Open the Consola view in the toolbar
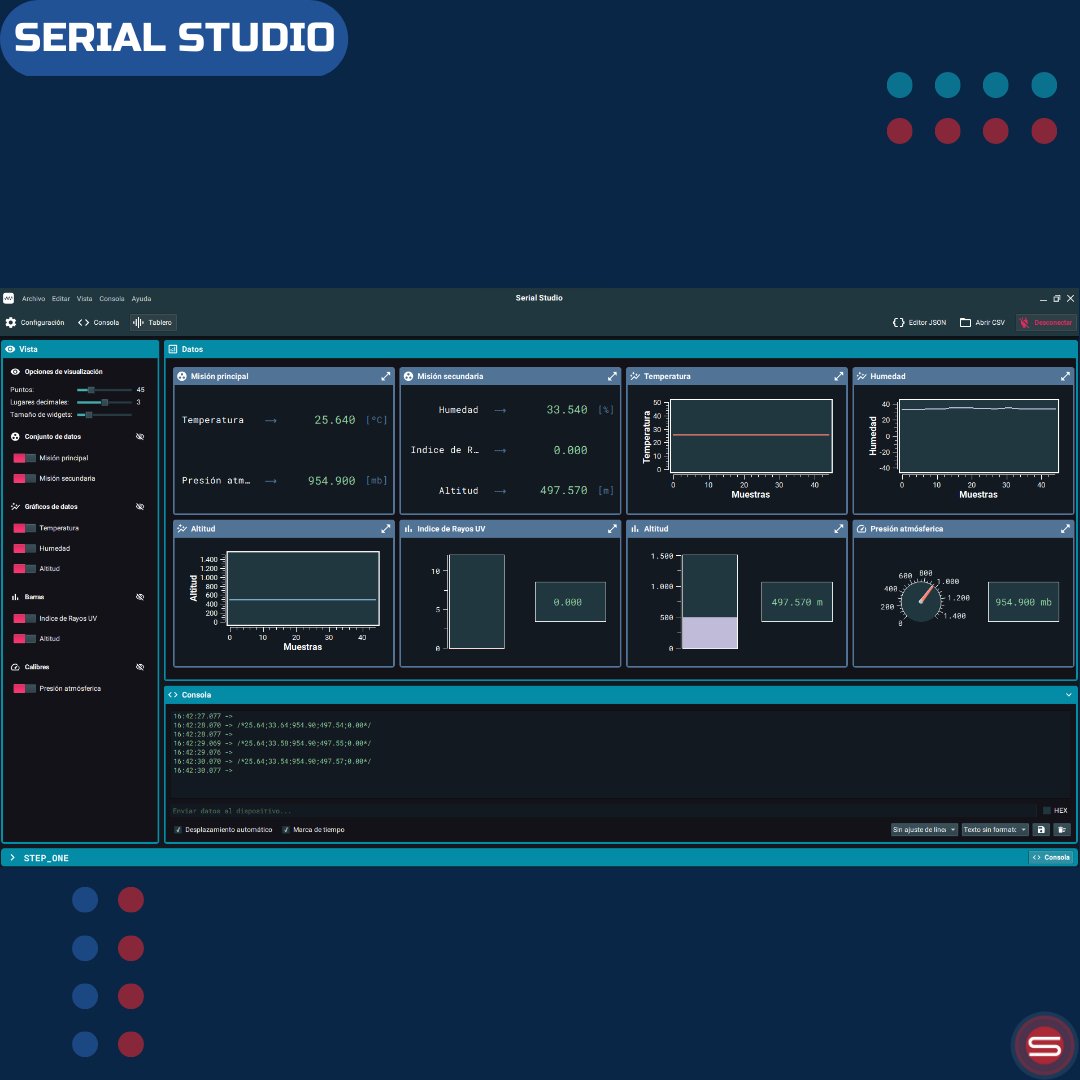The width and height of the screenshot is (1080, 1080). pos(98,322)
